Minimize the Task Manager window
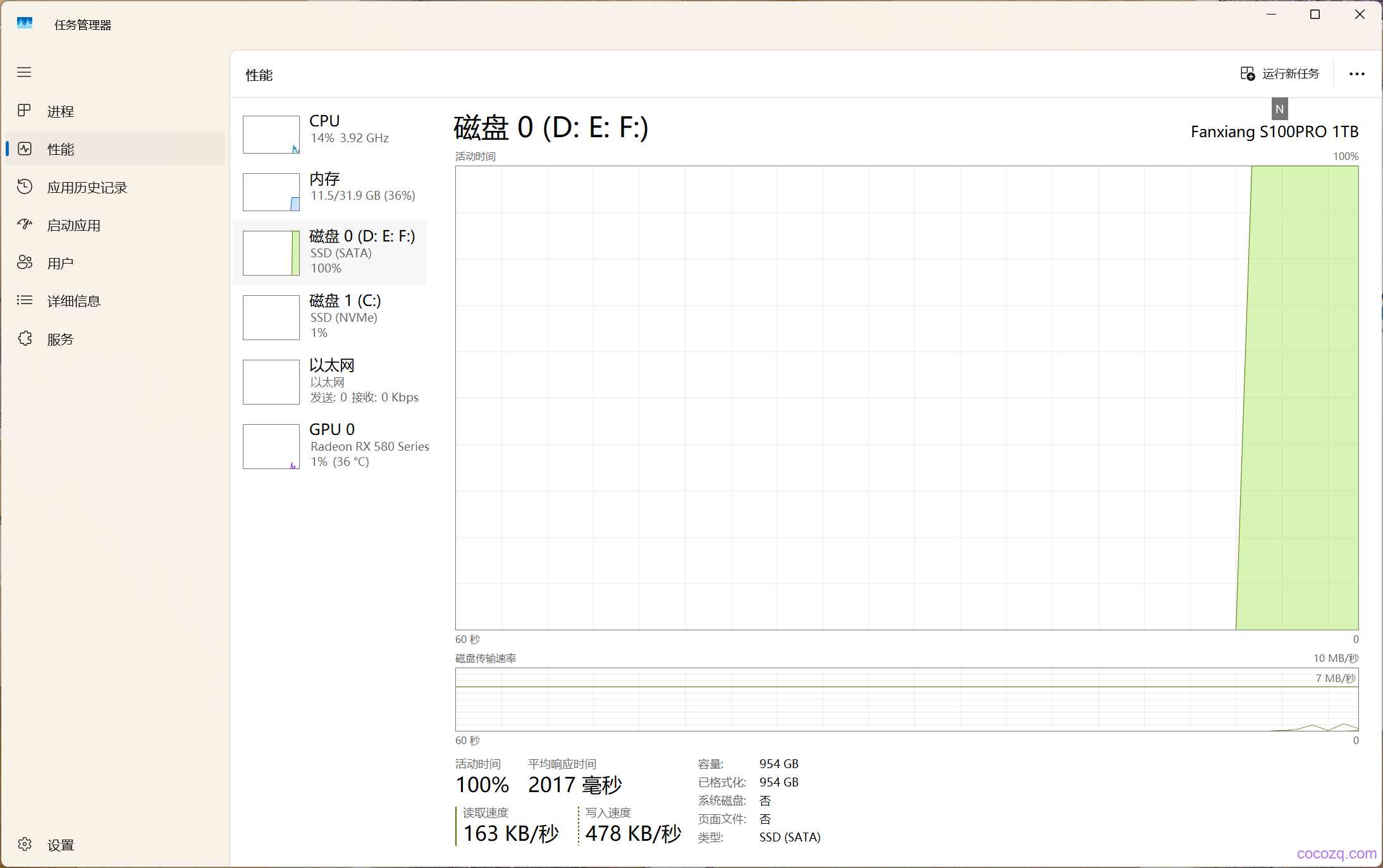1383x868 pixels. (1272, 15)
